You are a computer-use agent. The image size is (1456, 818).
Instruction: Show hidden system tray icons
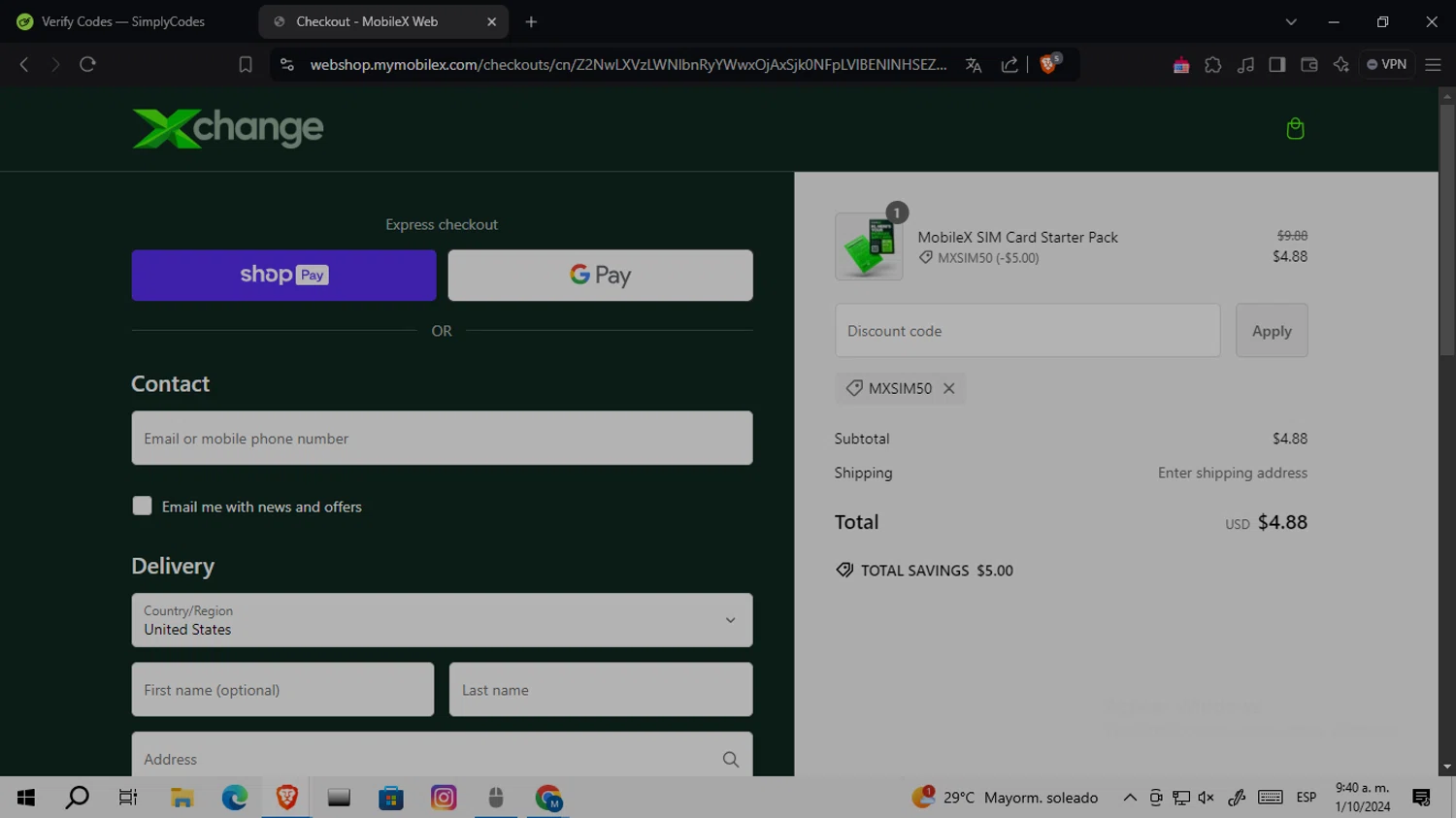click(x=1130, y=798)
